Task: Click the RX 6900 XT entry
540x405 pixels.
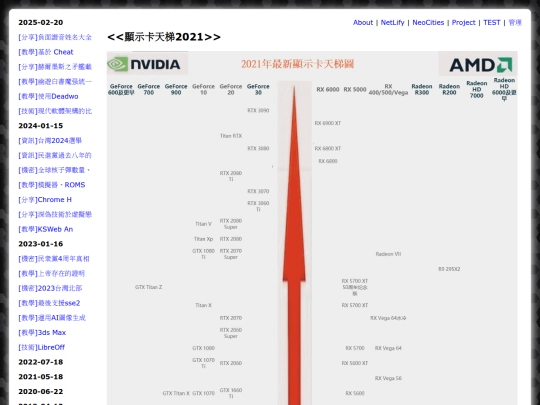Action: [x=328, y=123]
